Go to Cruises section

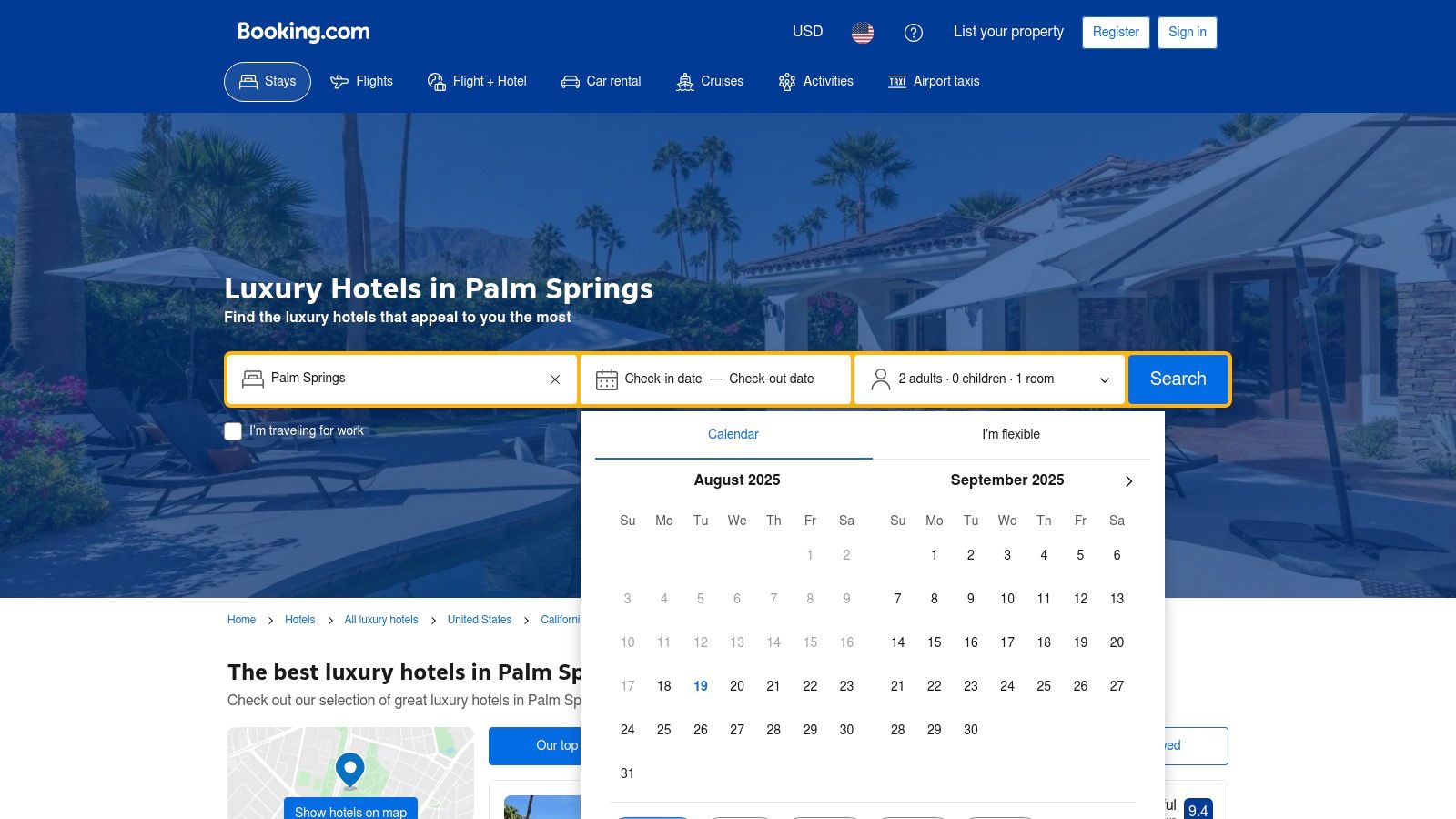click(x=710, y=82)
